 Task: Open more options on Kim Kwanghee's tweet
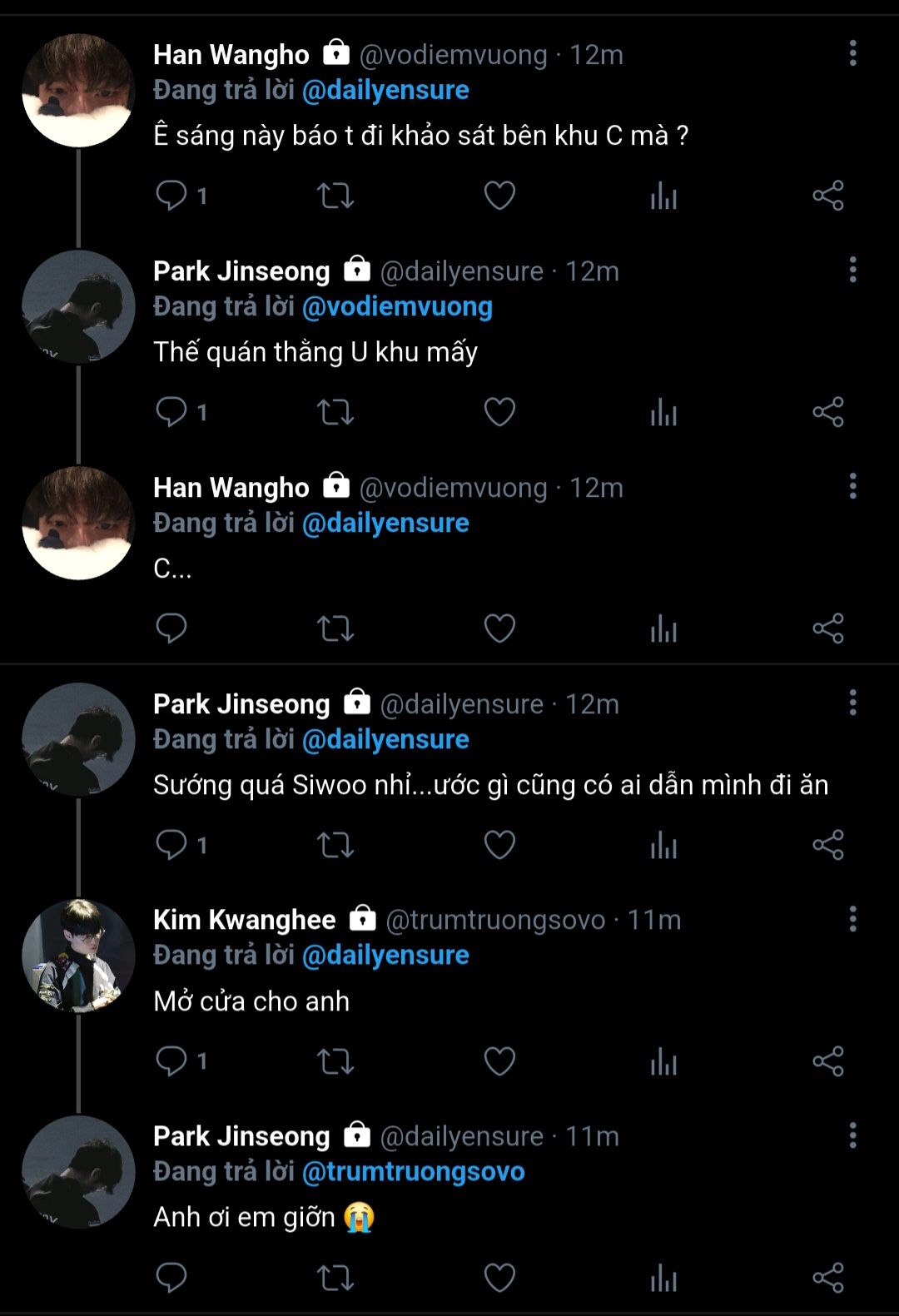(852, 919)
